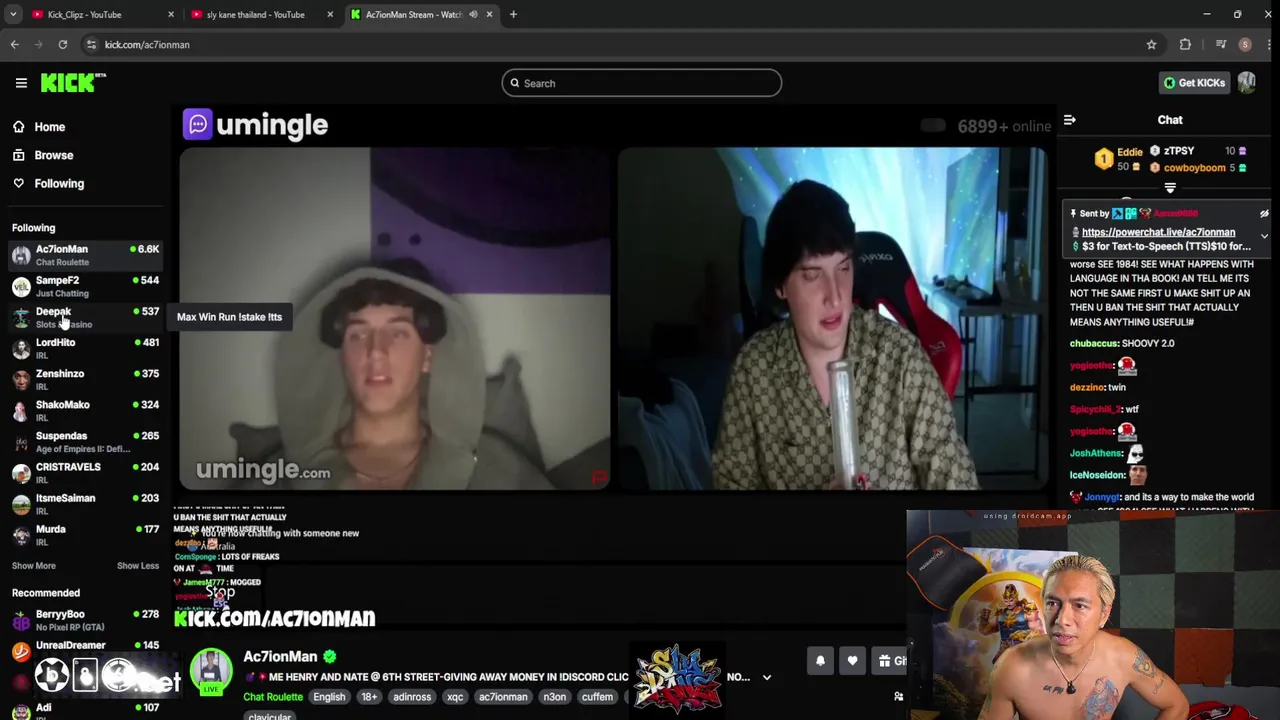Click the Eddie top gifter entry
The width and height of the screenshot is (1280, 720).
(1117, 158)
